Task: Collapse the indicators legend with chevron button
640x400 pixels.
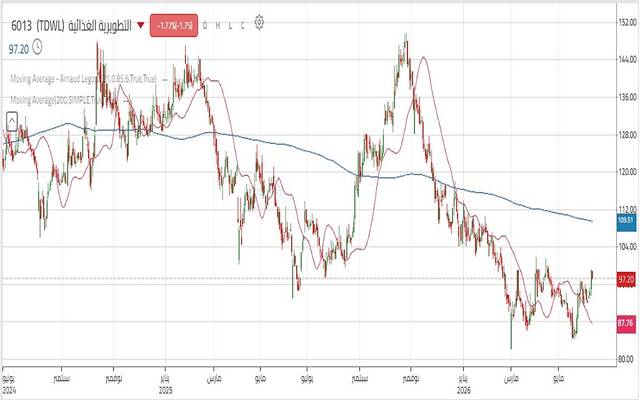Action: [12, 121]
